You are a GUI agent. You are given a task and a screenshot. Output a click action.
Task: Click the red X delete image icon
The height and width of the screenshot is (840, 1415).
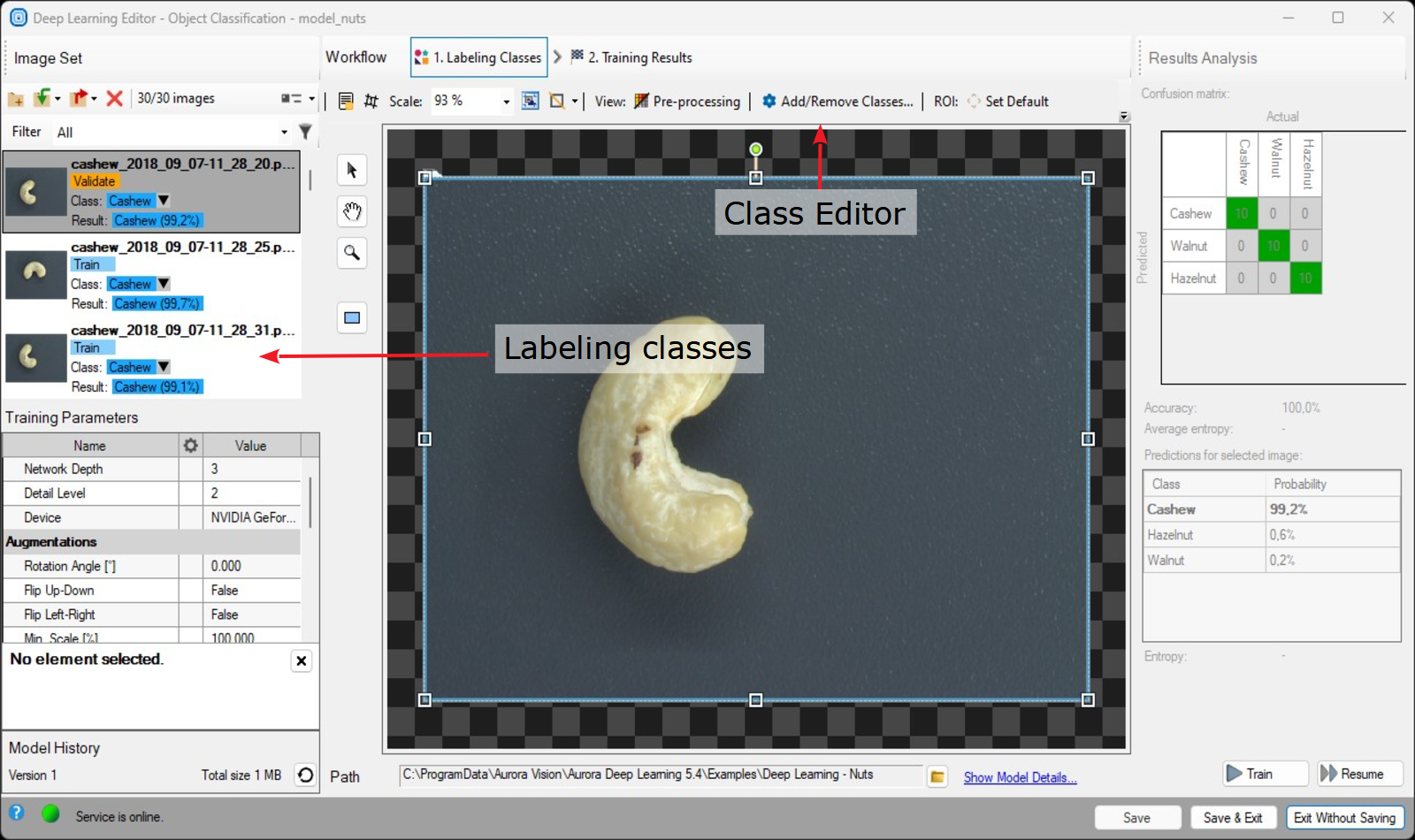pyautogui.click(x=114, y=98)
